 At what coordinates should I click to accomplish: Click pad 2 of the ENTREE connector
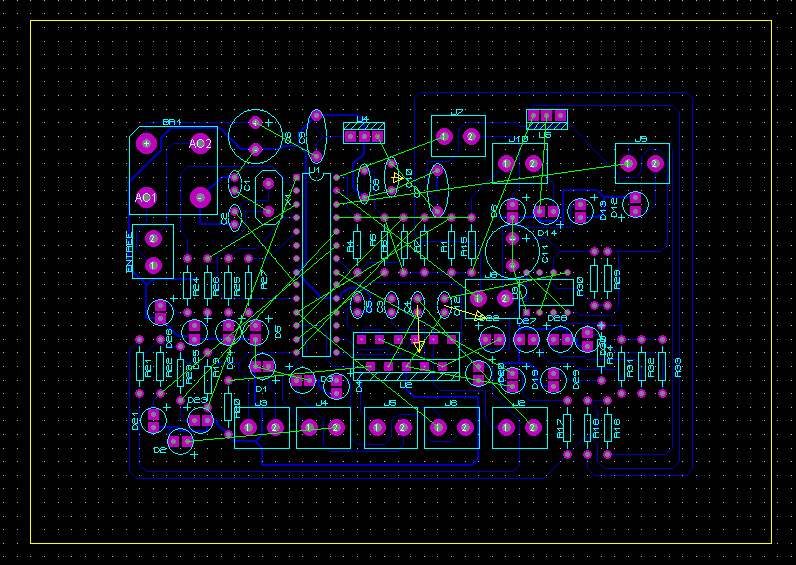pos(153,238)
